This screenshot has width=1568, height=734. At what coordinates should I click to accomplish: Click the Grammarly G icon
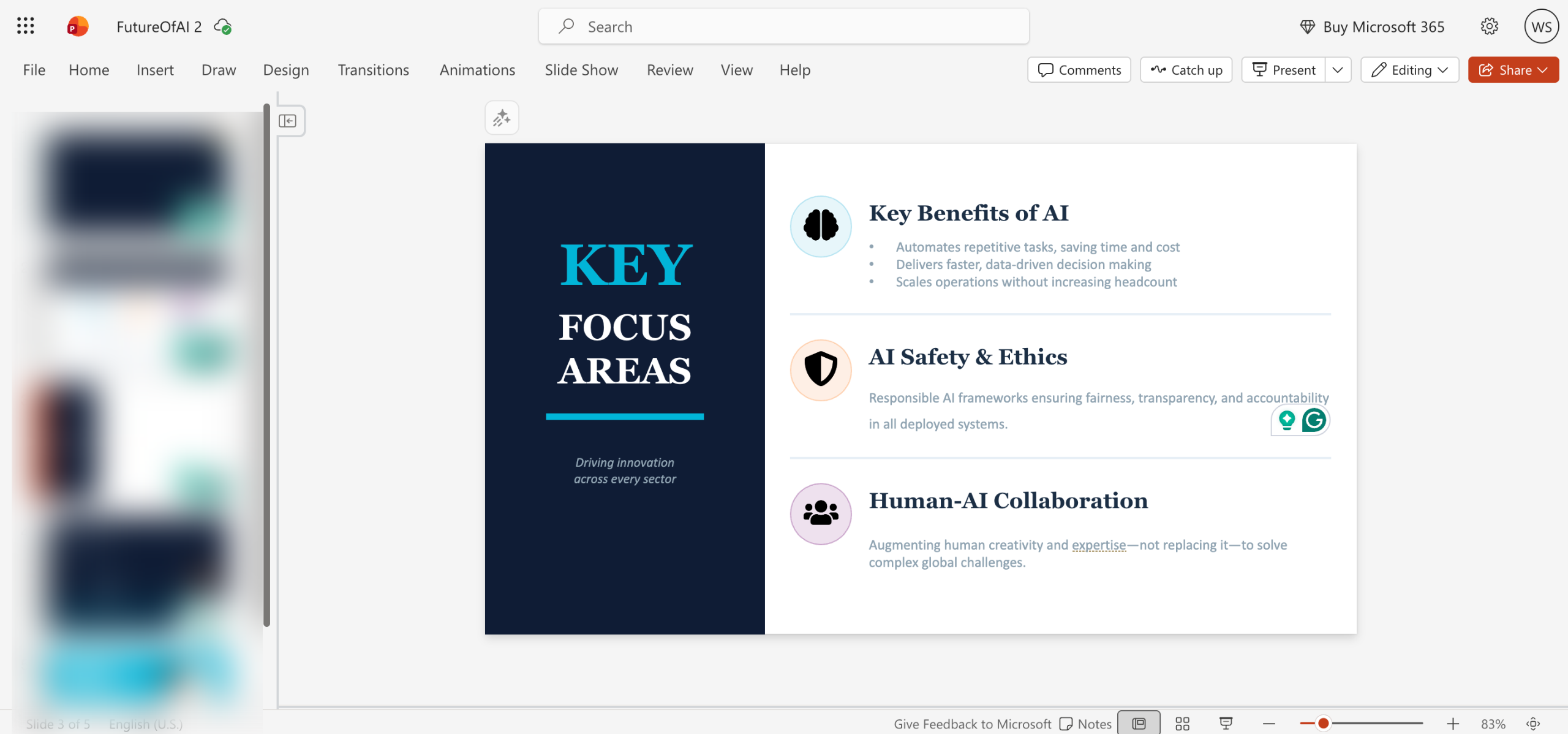[x=1314, y=420]
